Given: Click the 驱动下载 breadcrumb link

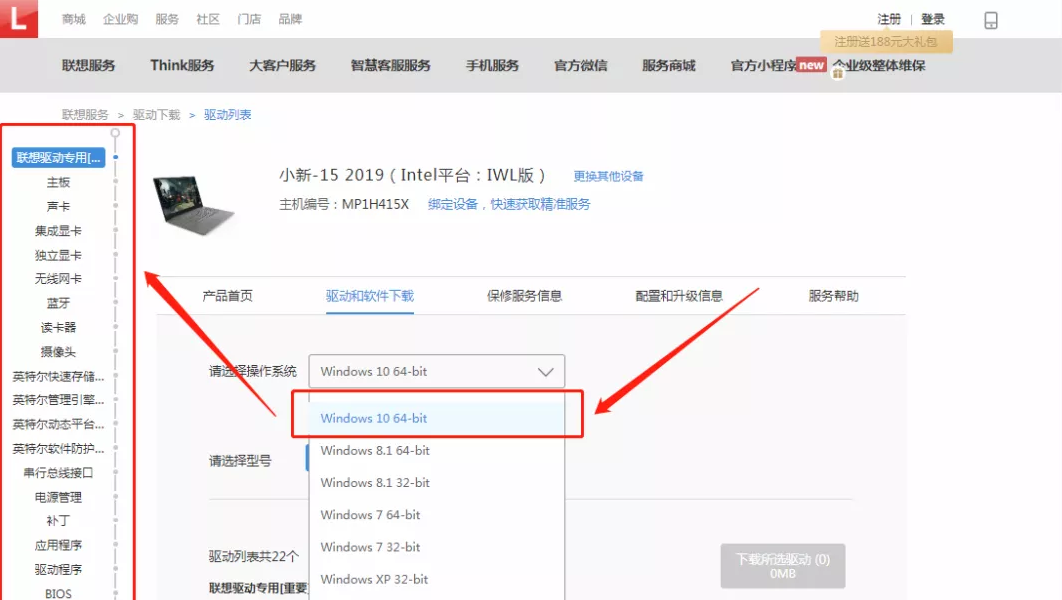Looking at the screenshot, I should pos(158,114).
